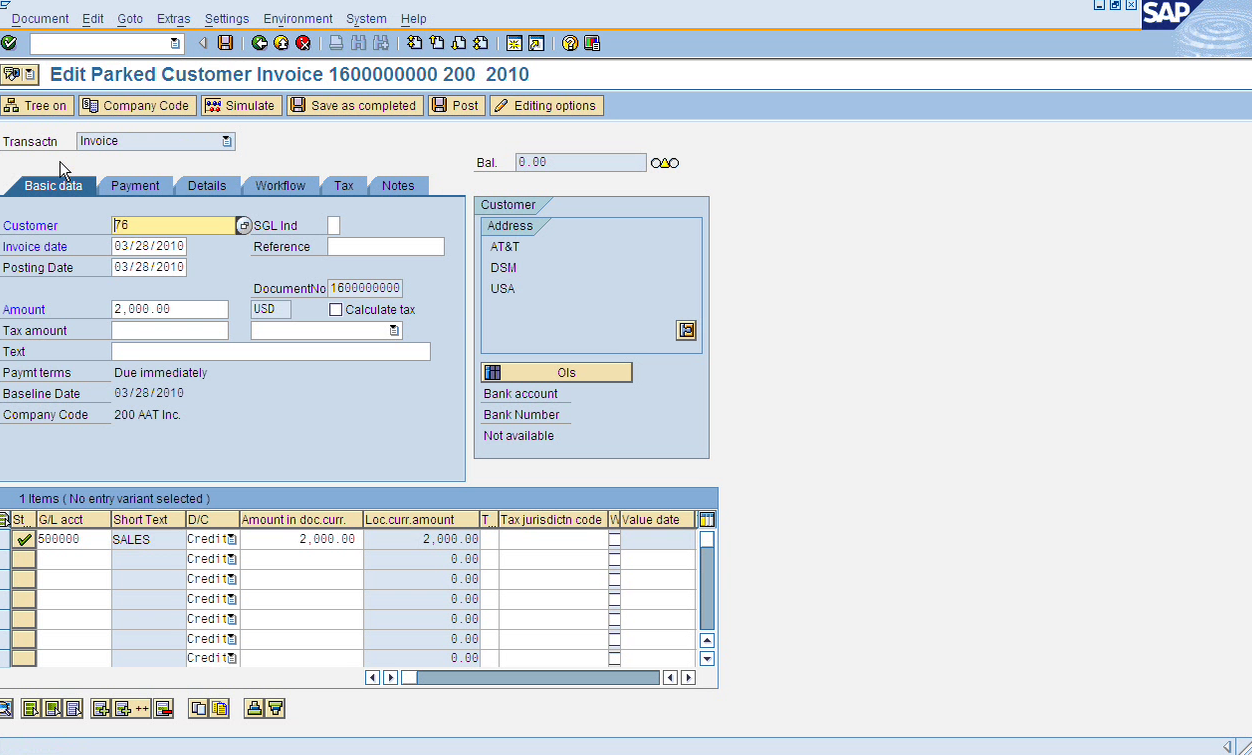Click the Delete line icon with red minus
Screen dimensions: 1252x755
coord(165,708)
